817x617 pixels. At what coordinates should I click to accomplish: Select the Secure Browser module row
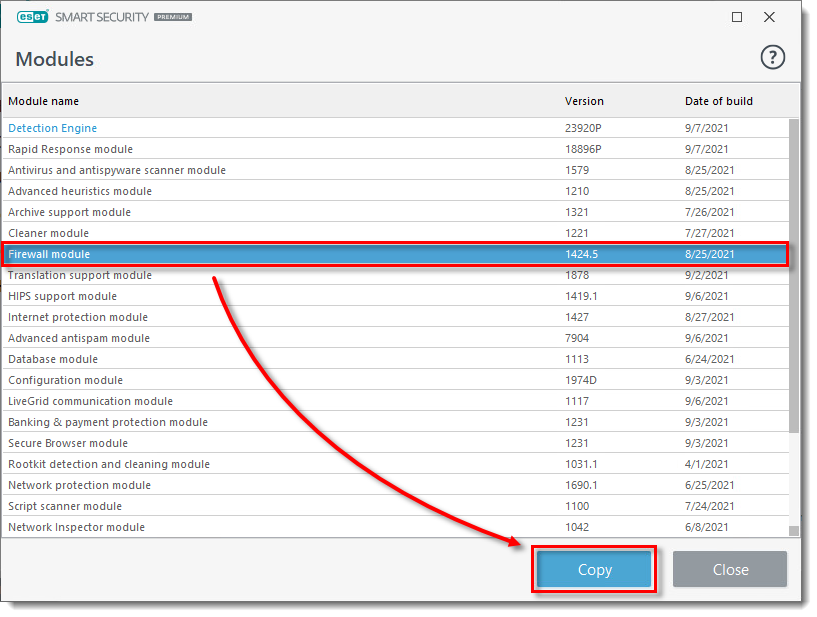click(x=396, y=443)
